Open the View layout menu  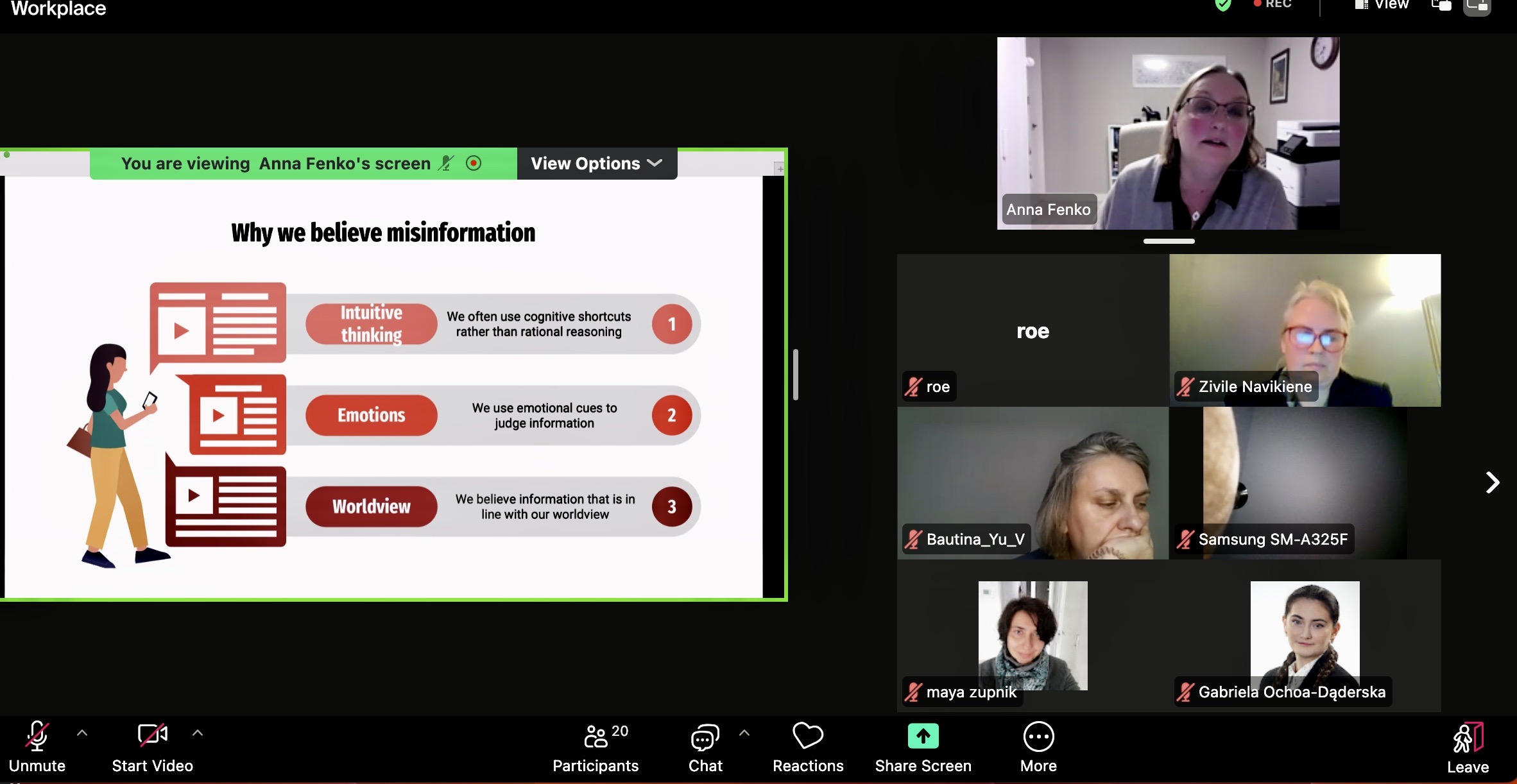tap(1382, 5)
